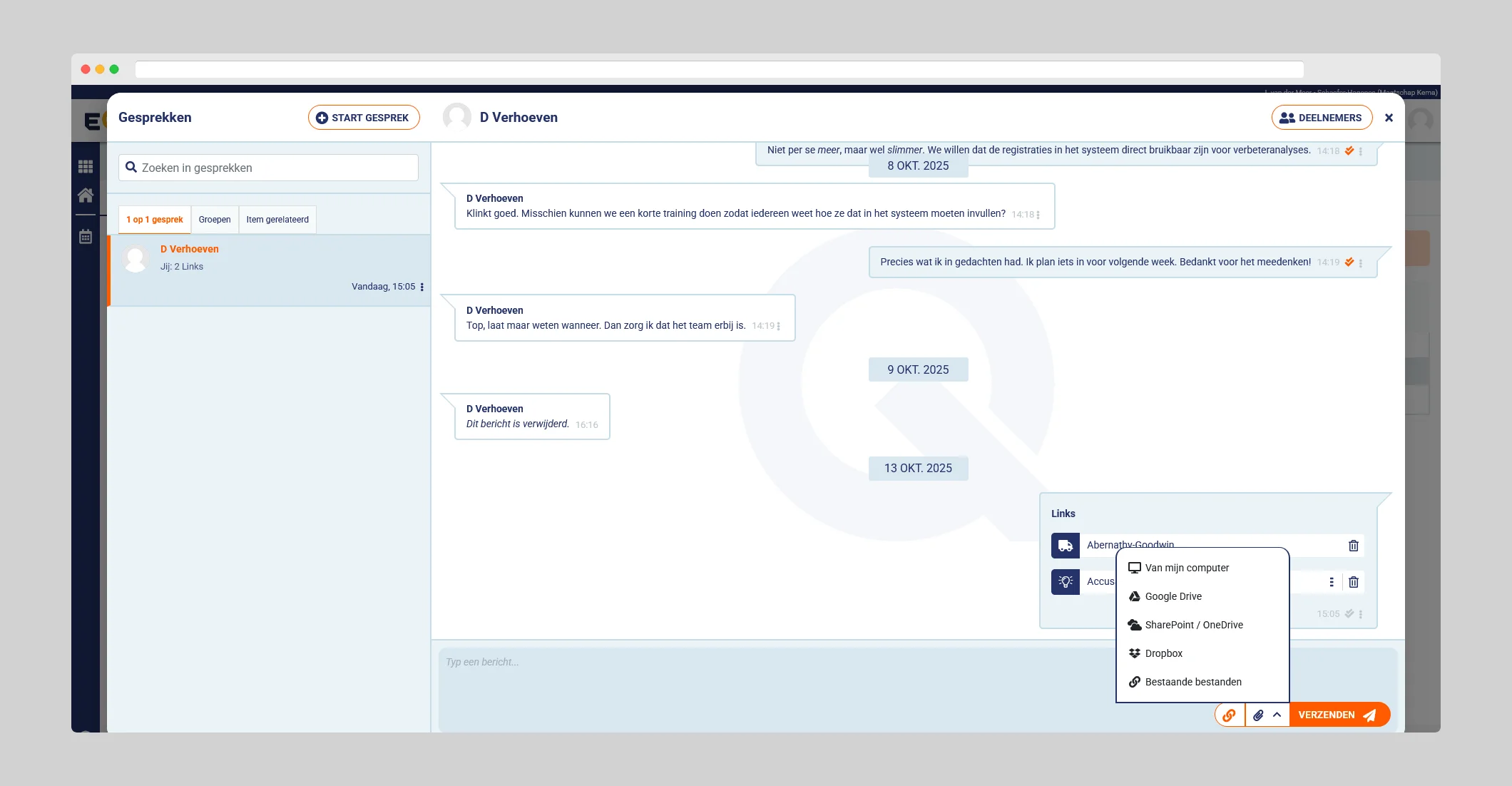The image size is (1512, 786).
Task: Delete the Abernathy-Goodwin link with trash icon
Action: tap(1353, 546)
